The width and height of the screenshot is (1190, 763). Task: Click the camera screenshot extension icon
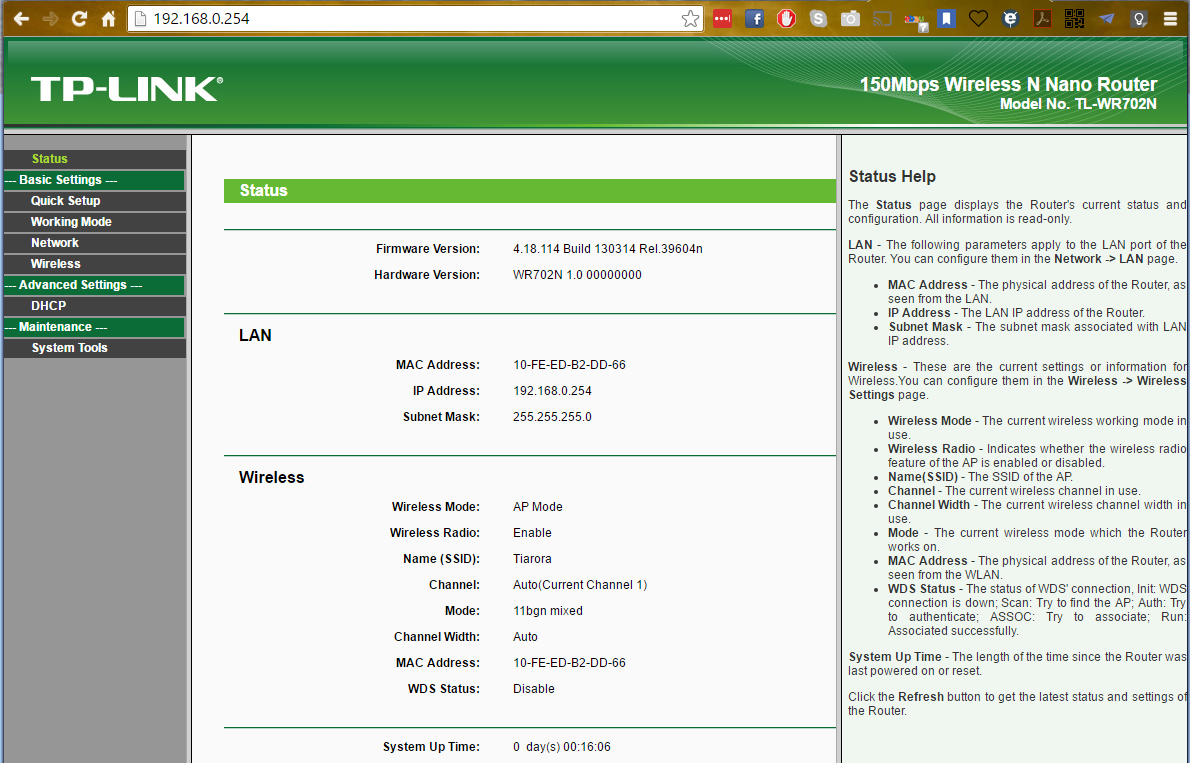coord(850,19)
